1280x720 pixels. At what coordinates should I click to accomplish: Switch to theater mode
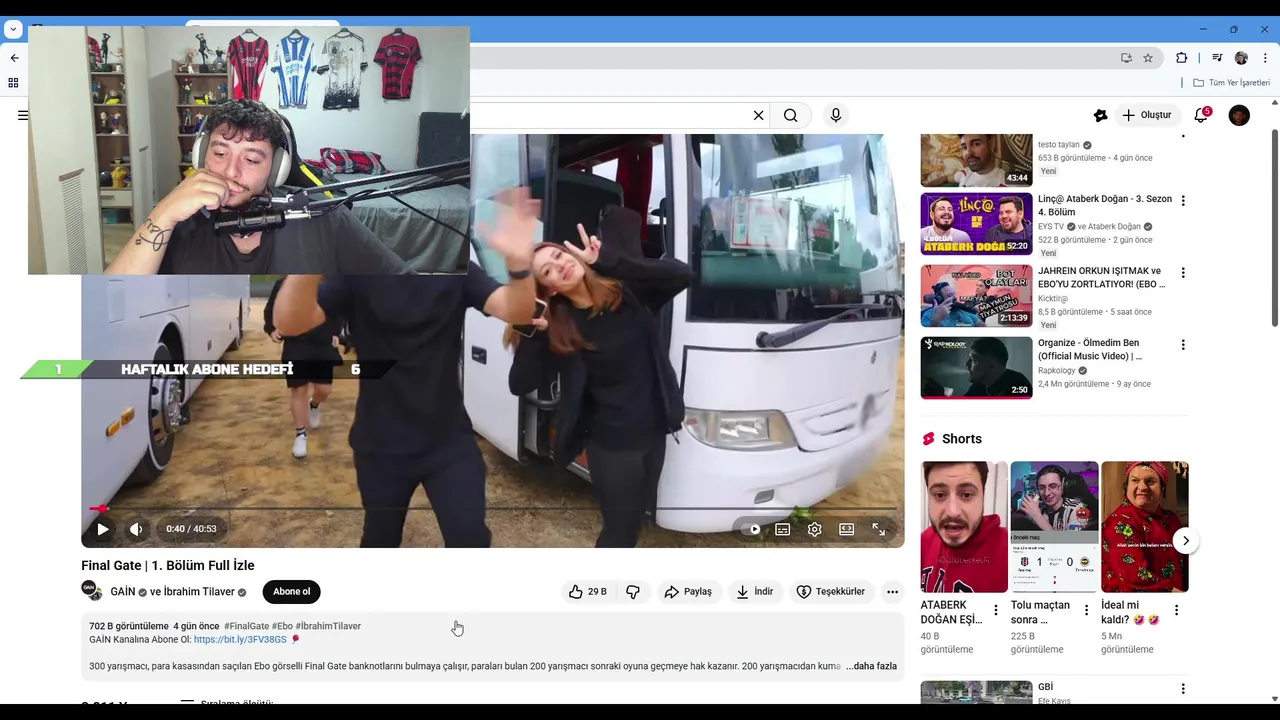coord(847,529)
